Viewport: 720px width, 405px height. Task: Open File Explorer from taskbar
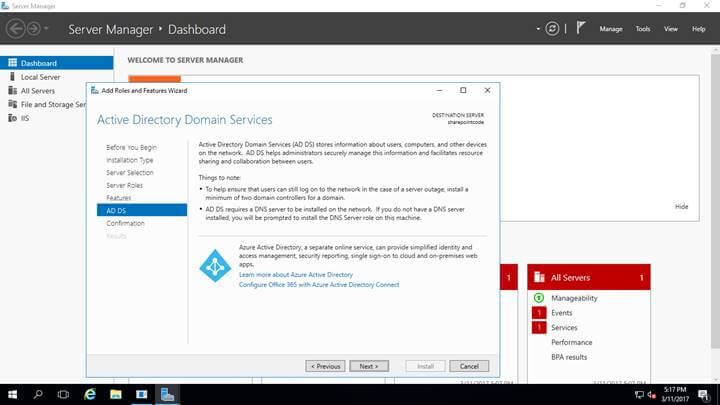pos(115,394)
